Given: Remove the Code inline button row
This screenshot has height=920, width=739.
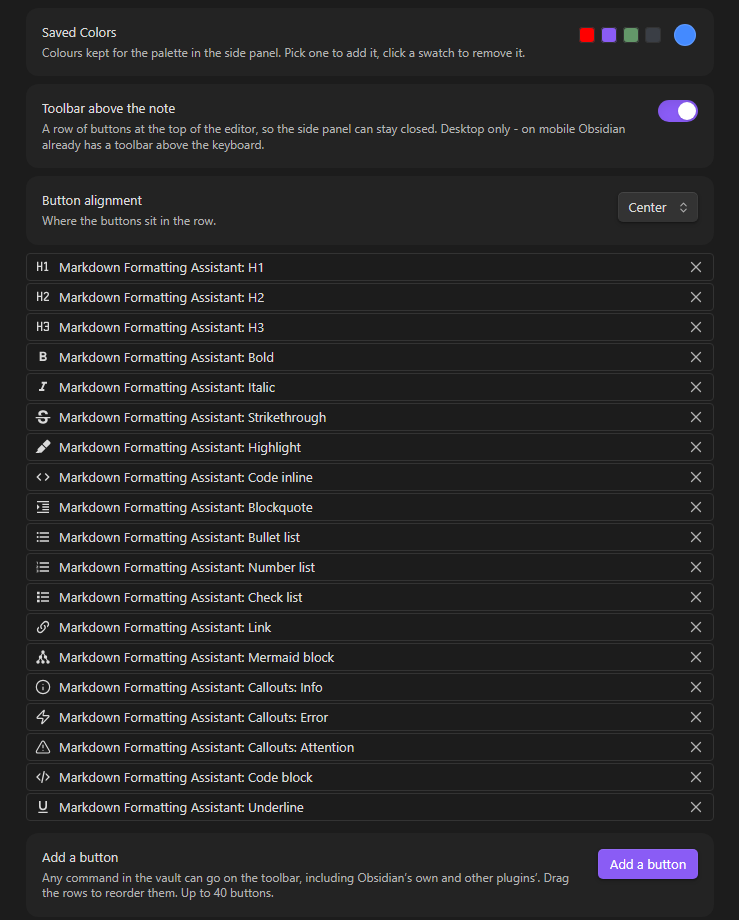Looking at the screenshot, I should pyautogui.click(x=696, y=477).
